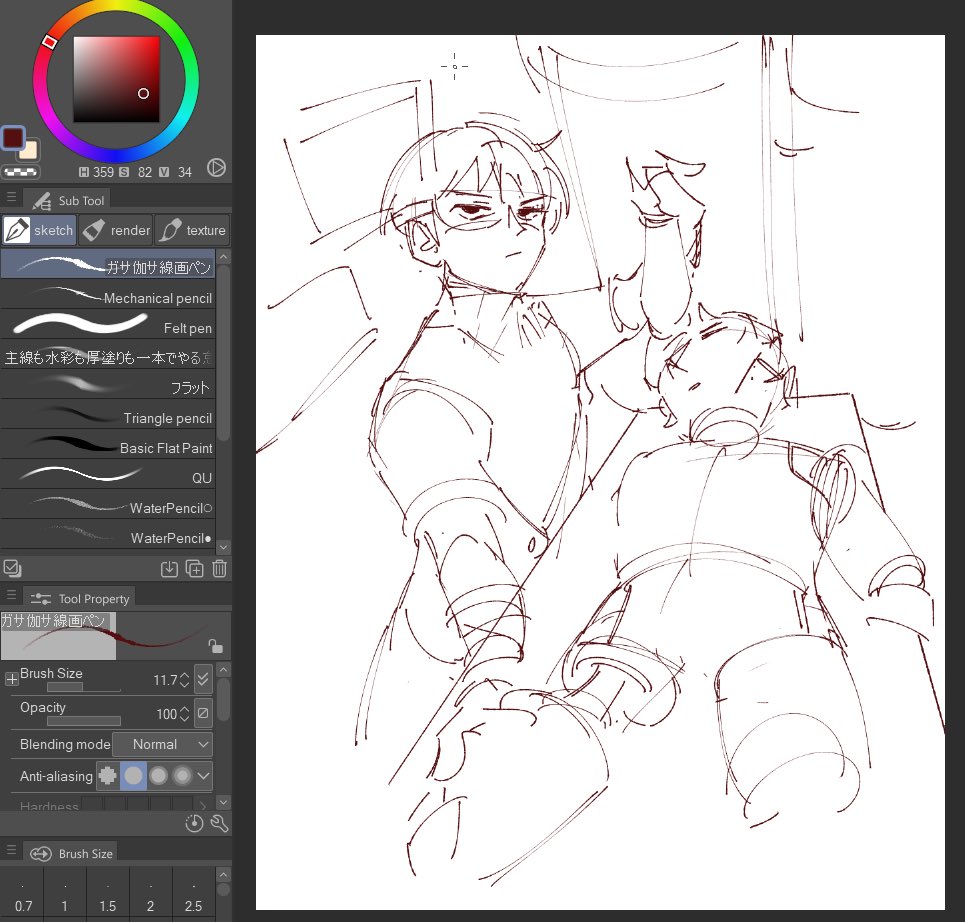Screen dimensions: 965x922
Task: Click the sub tool list scroll down arrow
Action: click(223, 547)
